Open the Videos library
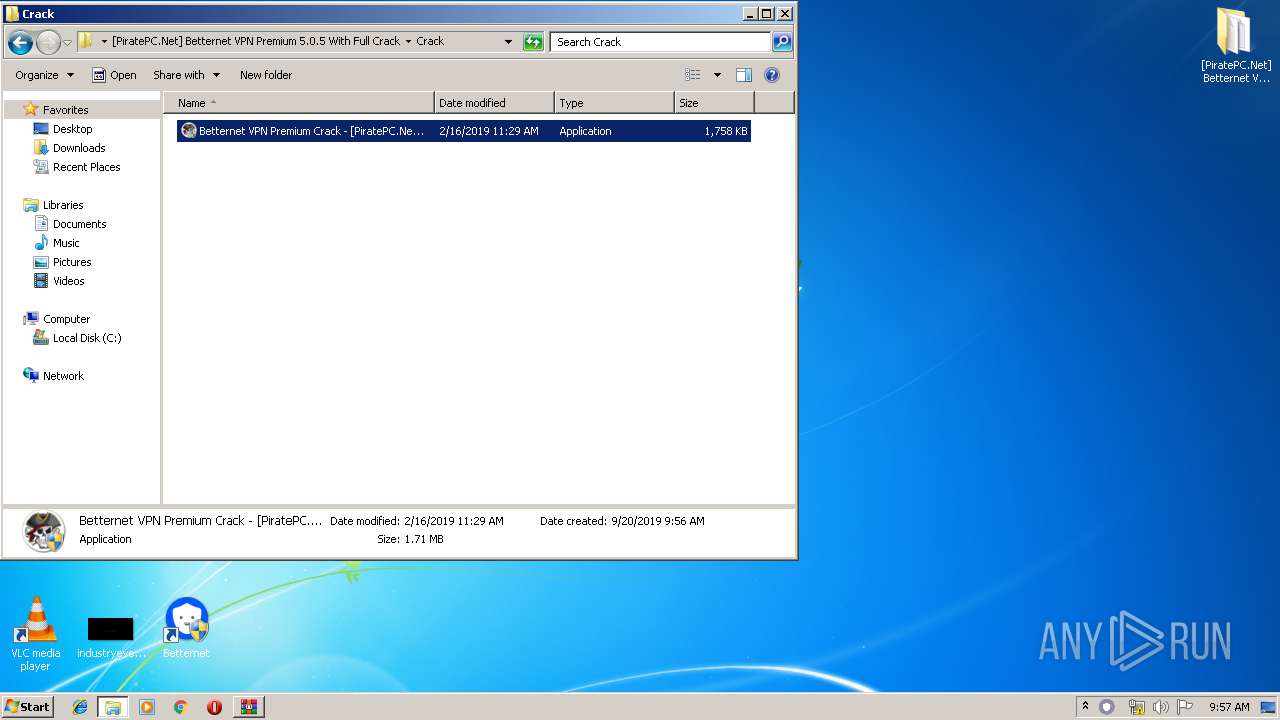The image size is (1280, 720). [x=68, y=281]
